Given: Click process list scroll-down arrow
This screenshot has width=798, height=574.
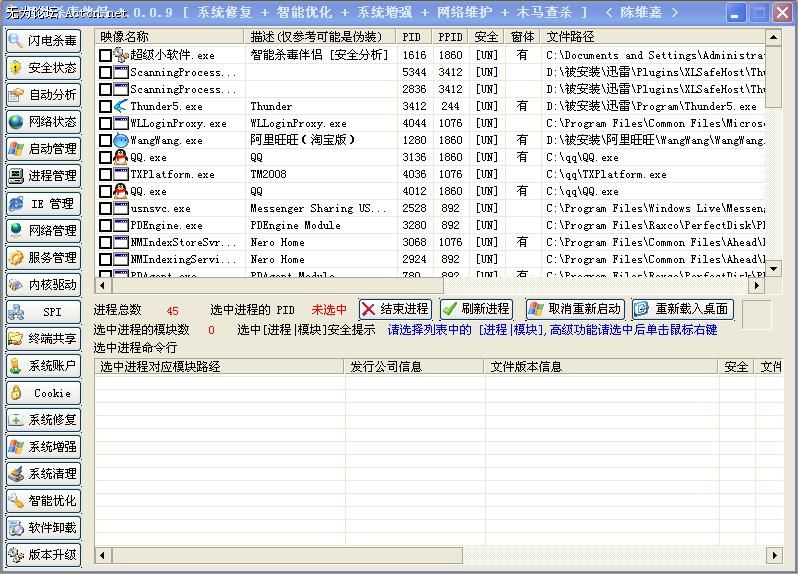Looking at the screenshot, I should click(773, 268).
